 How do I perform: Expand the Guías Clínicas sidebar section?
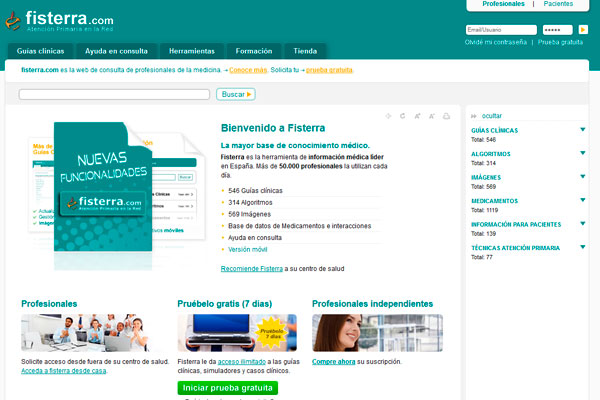coord(582,129)
